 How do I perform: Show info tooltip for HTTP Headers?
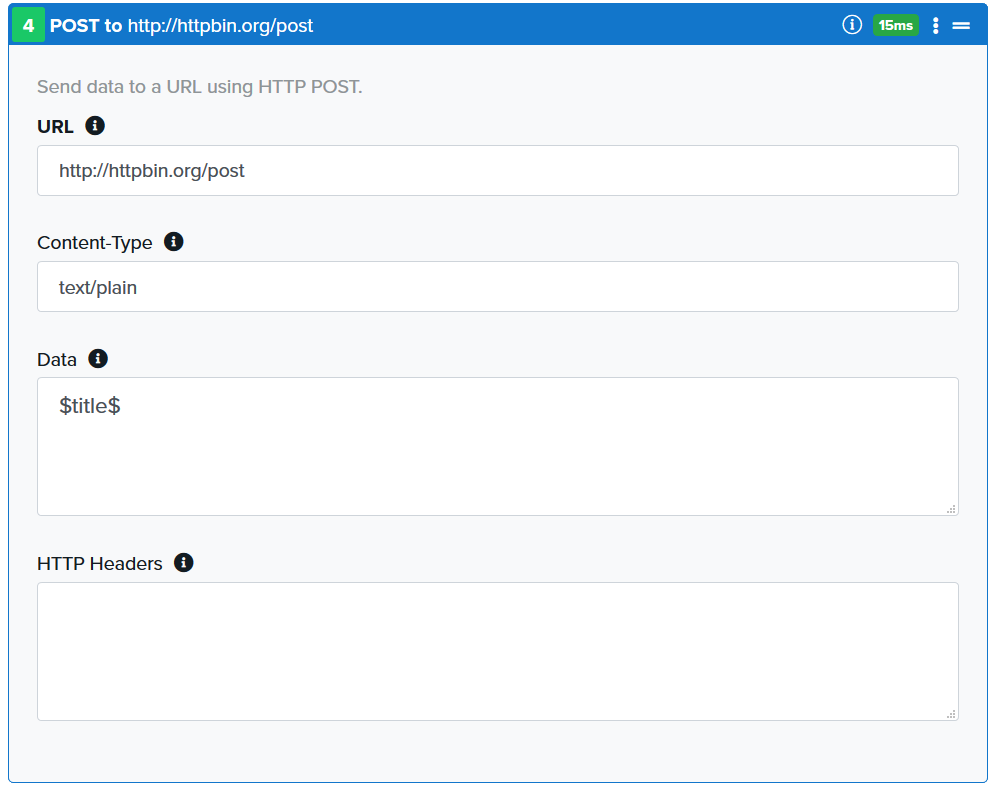point(184,563)
